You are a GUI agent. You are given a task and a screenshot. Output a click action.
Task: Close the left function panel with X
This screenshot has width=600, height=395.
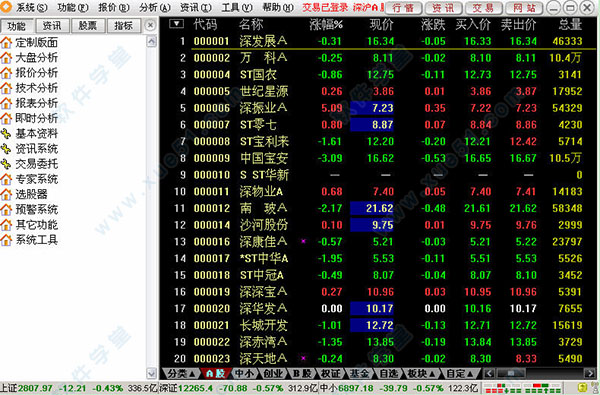click(x=150, y=25)
